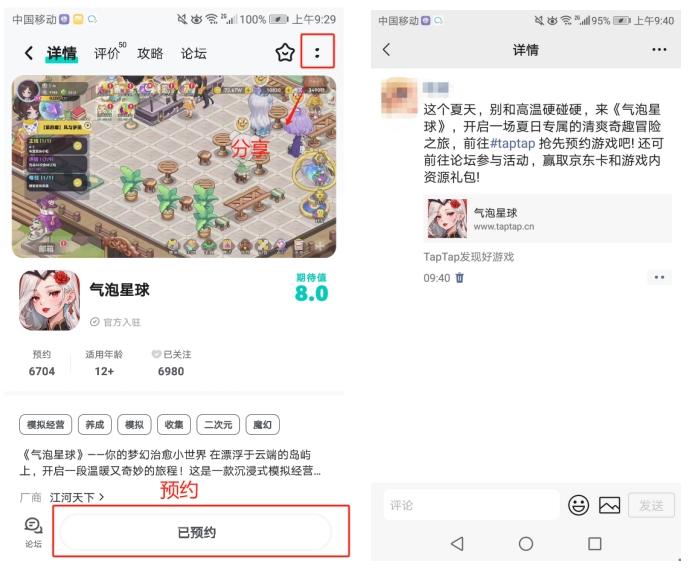This screenshot has width=699, height=575.
Task: Open the horizontal three-dot menu in header
Action: 658,49
